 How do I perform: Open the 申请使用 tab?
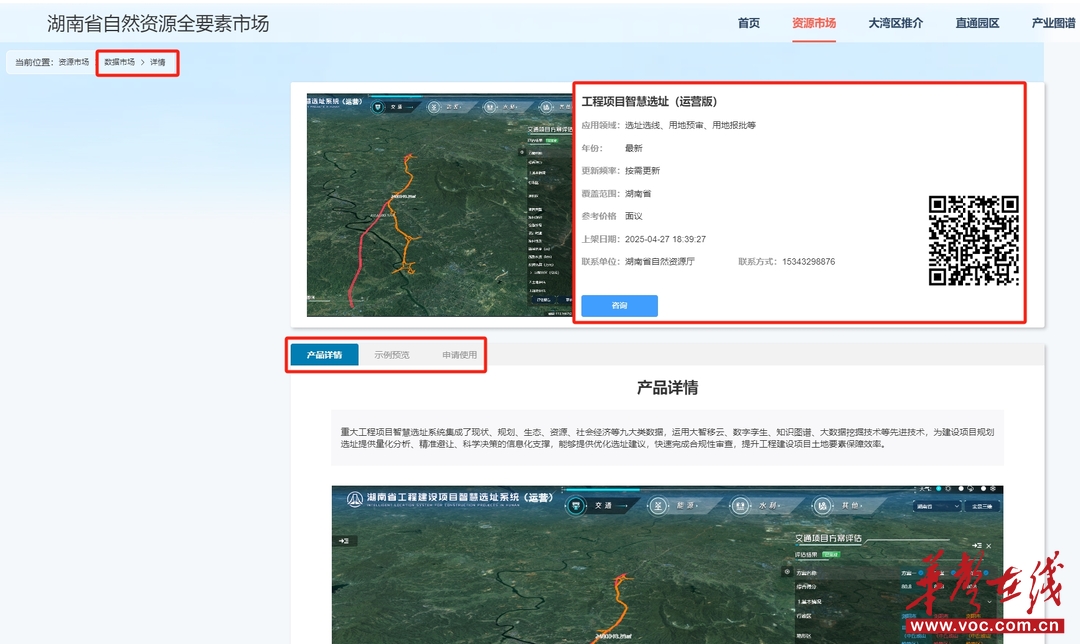coord(459,355)
